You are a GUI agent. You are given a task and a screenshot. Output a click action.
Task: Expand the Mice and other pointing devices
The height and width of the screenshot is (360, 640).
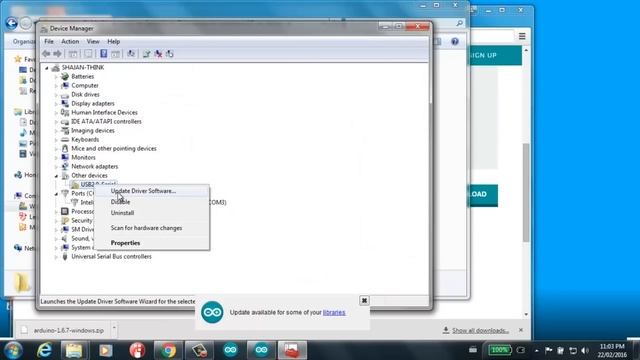pyautogui.click(x=56, y=149)
